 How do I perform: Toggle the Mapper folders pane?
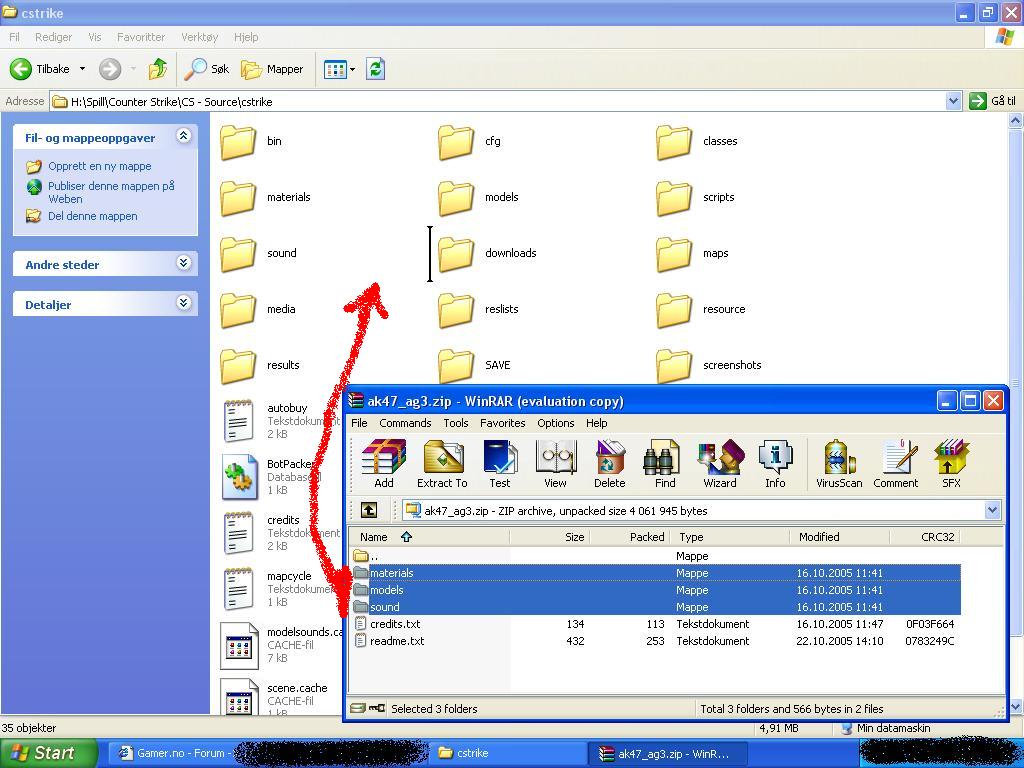272,69
